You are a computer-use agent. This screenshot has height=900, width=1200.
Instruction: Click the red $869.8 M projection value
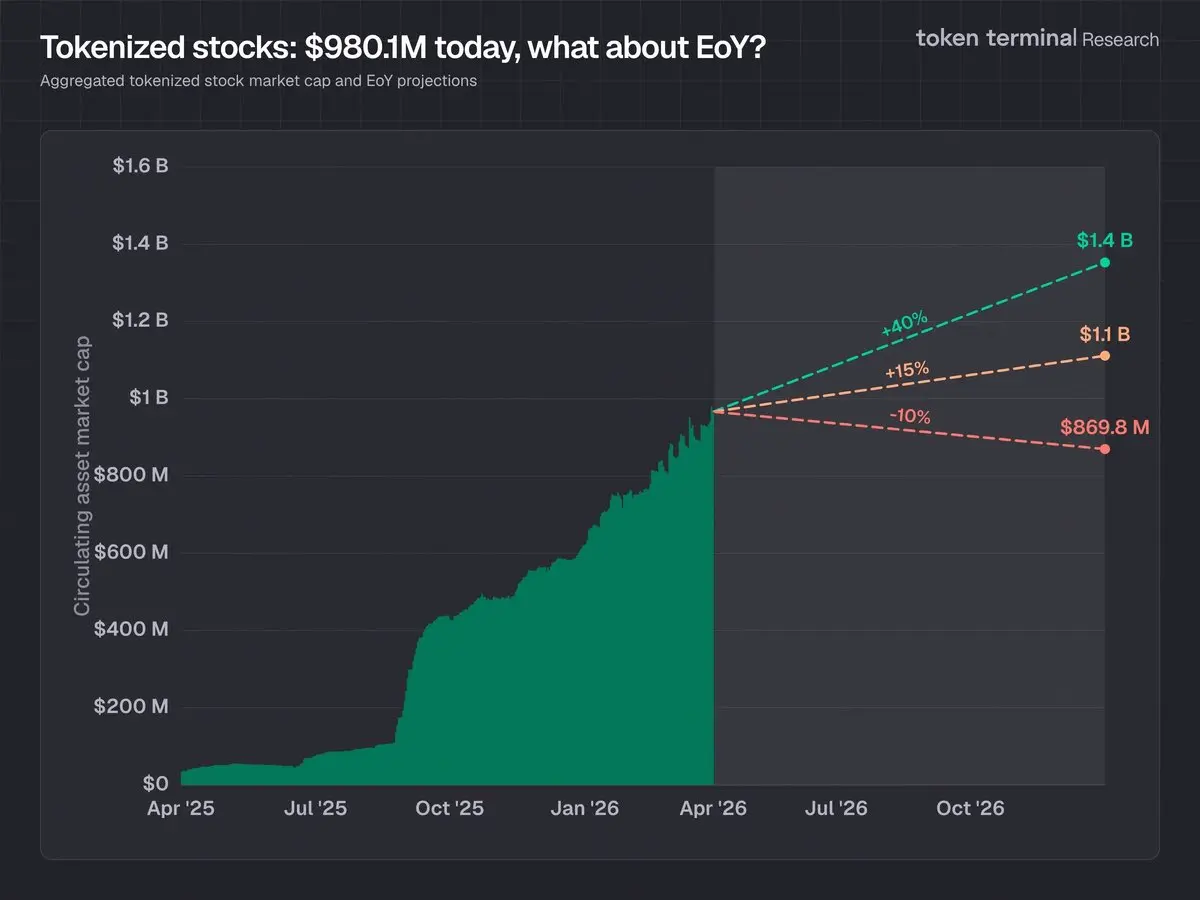1105,427
